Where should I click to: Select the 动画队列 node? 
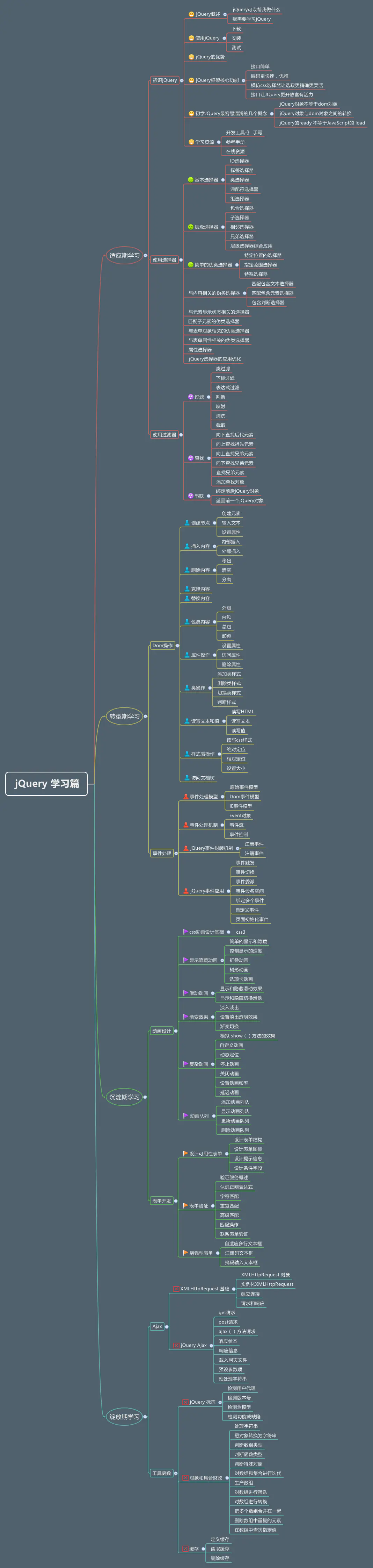(199, 1116)
